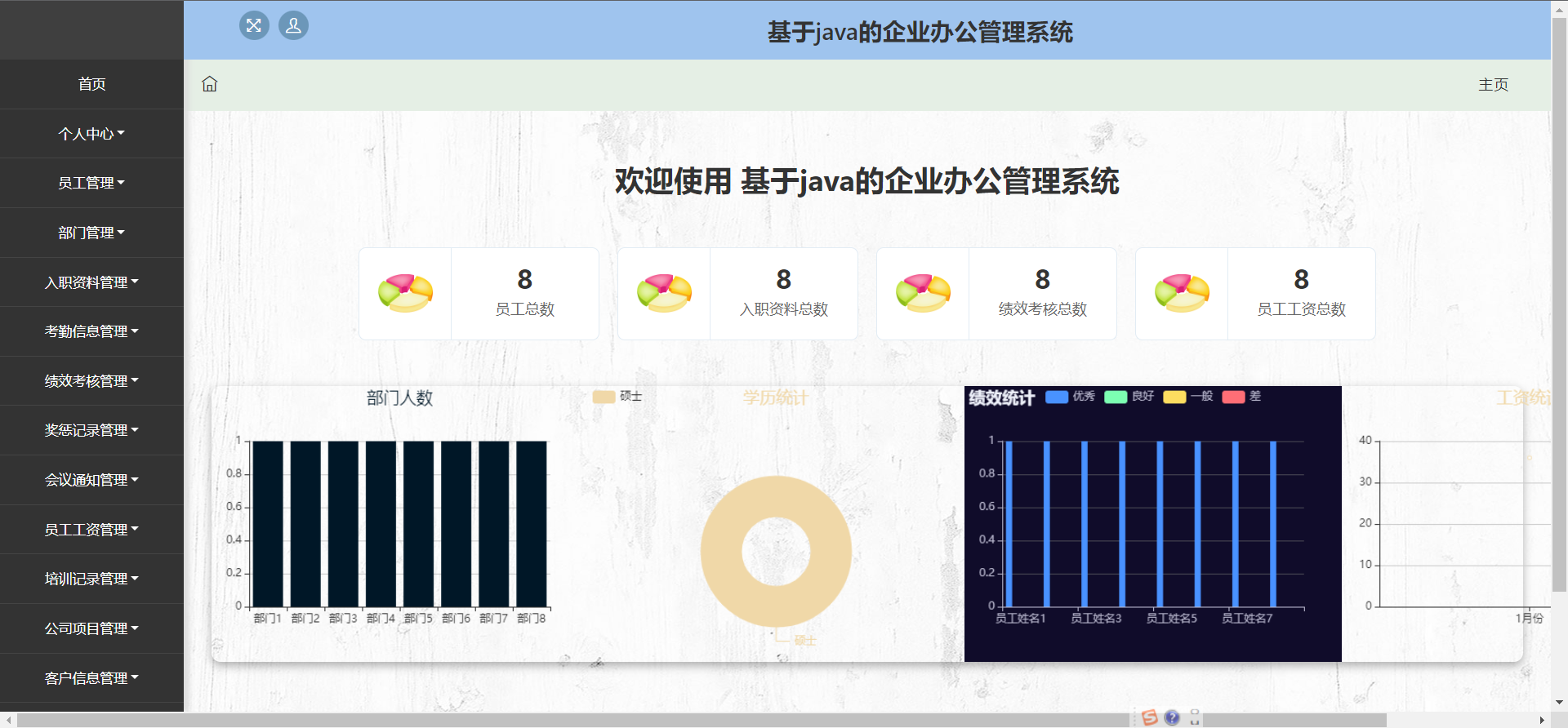The height and width of the screenshot is (728, 1568).
Task: Toggle the 良好 legend series in 绩效统计
Action: 1129,397
